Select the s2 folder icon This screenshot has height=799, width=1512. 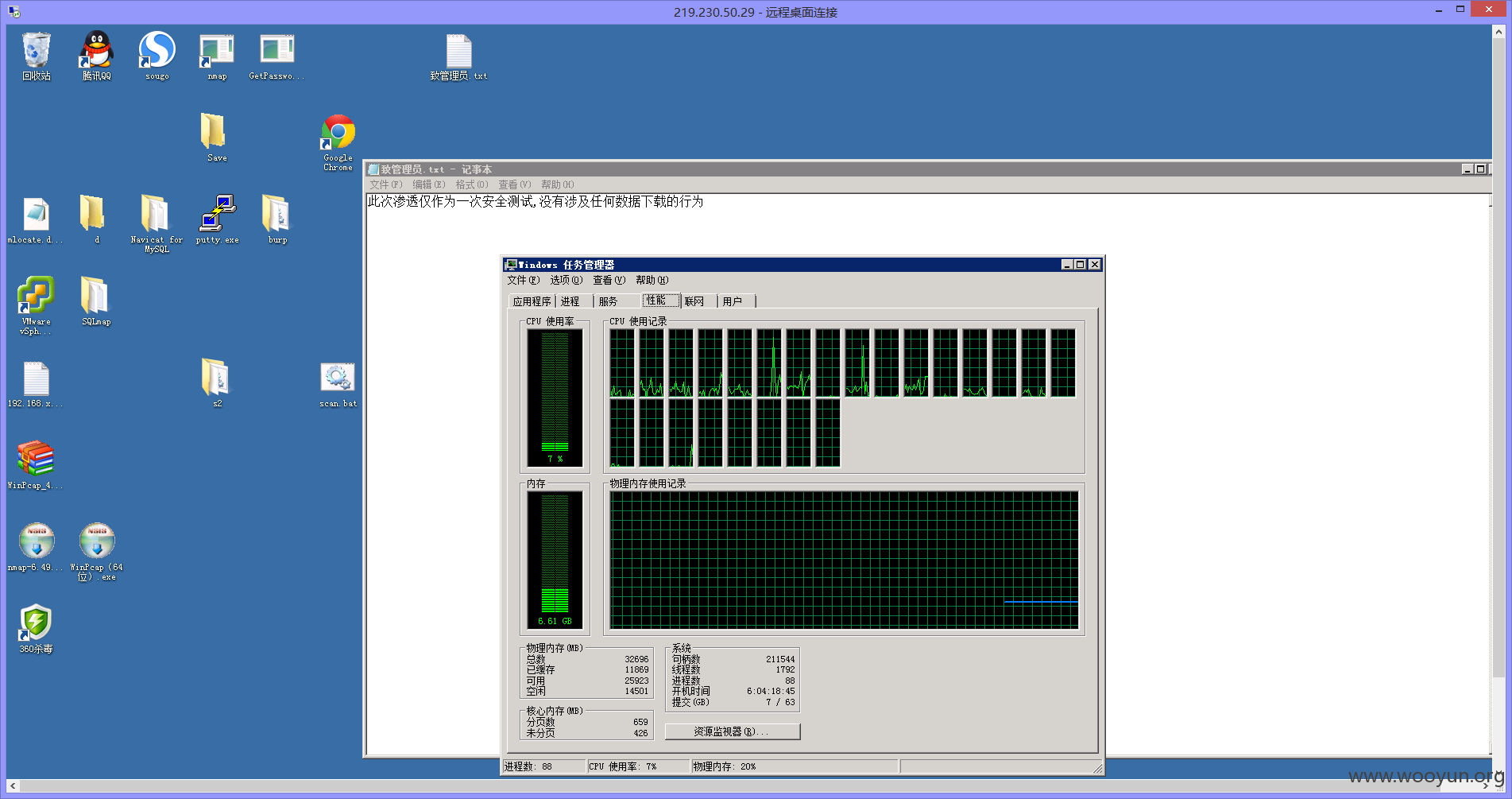point(217,383)
